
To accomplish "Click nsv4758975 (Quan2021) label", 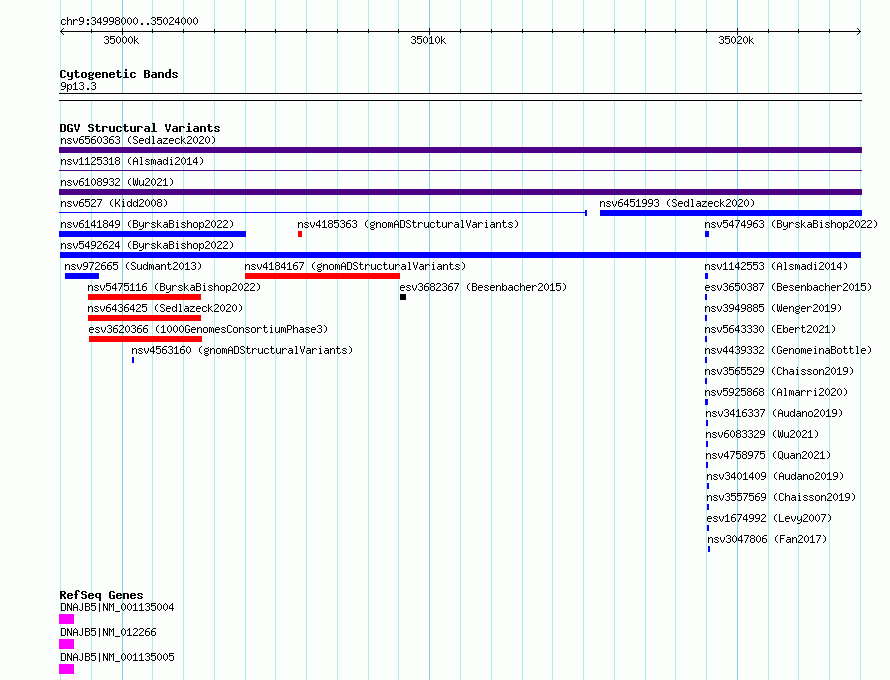I will point(769,455).
